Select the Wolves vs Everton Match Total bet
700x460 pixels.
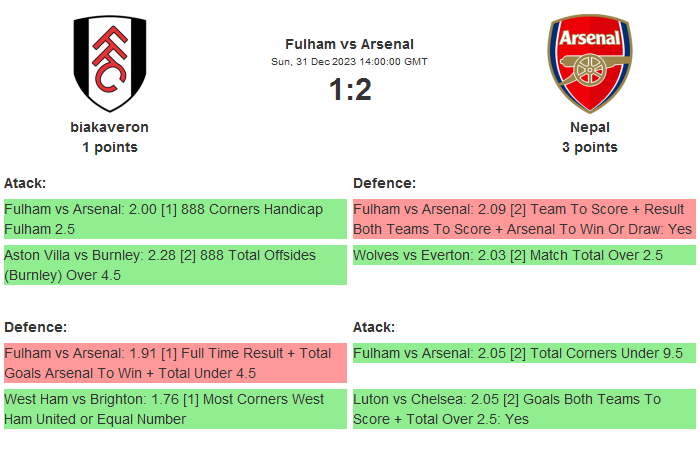(x=523, y=256)
